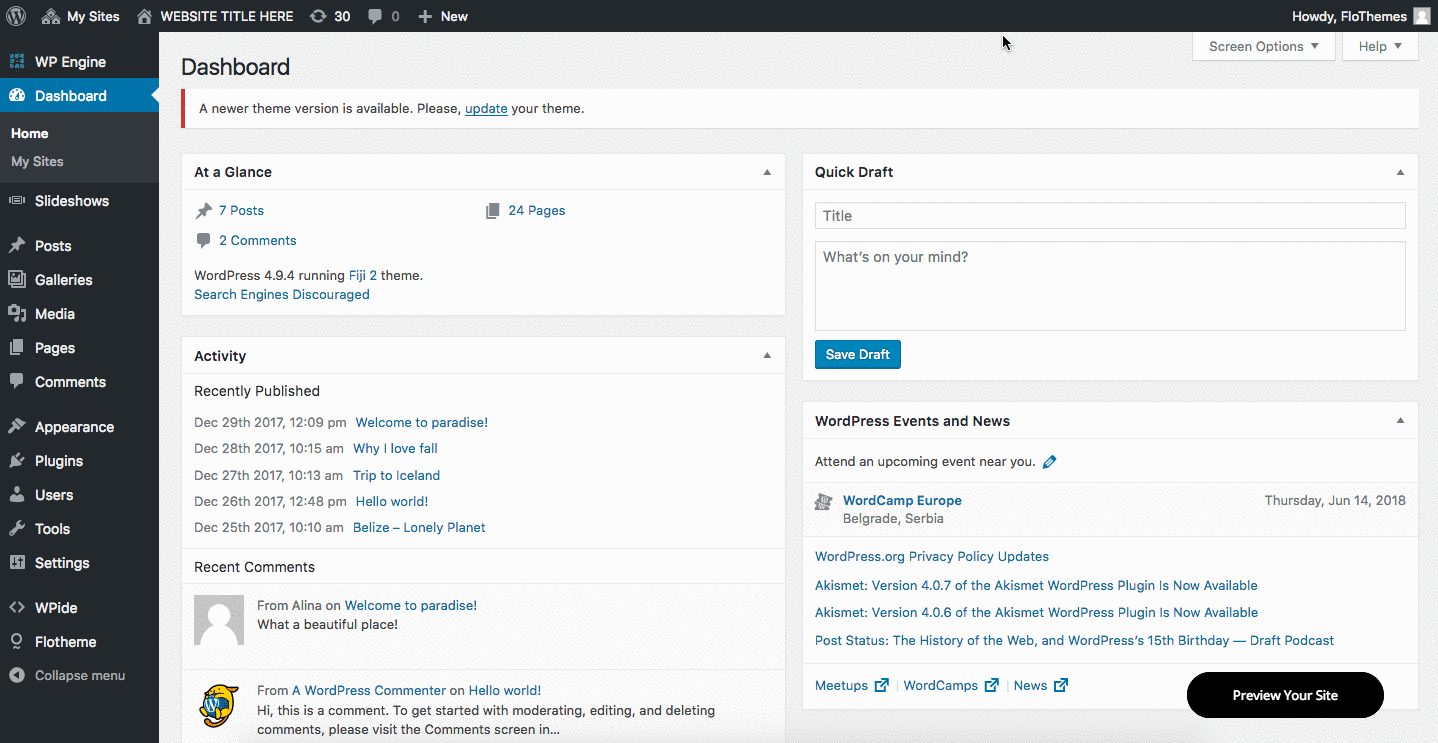1438x743 pixels.
Task: Click the WP Engine sidebar icon
Action: click(17, 62)
